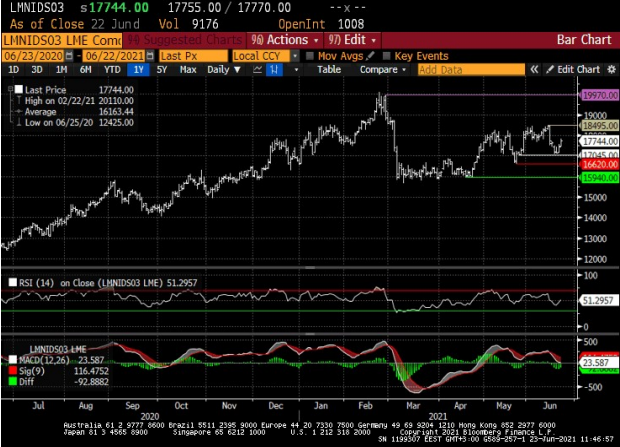Click the Vol 9176 value

pos(205,24)
